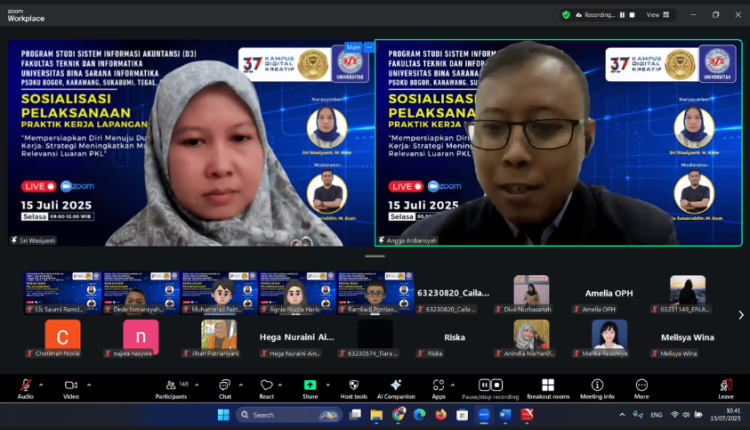Expand share options arrow beside Share

328,385
